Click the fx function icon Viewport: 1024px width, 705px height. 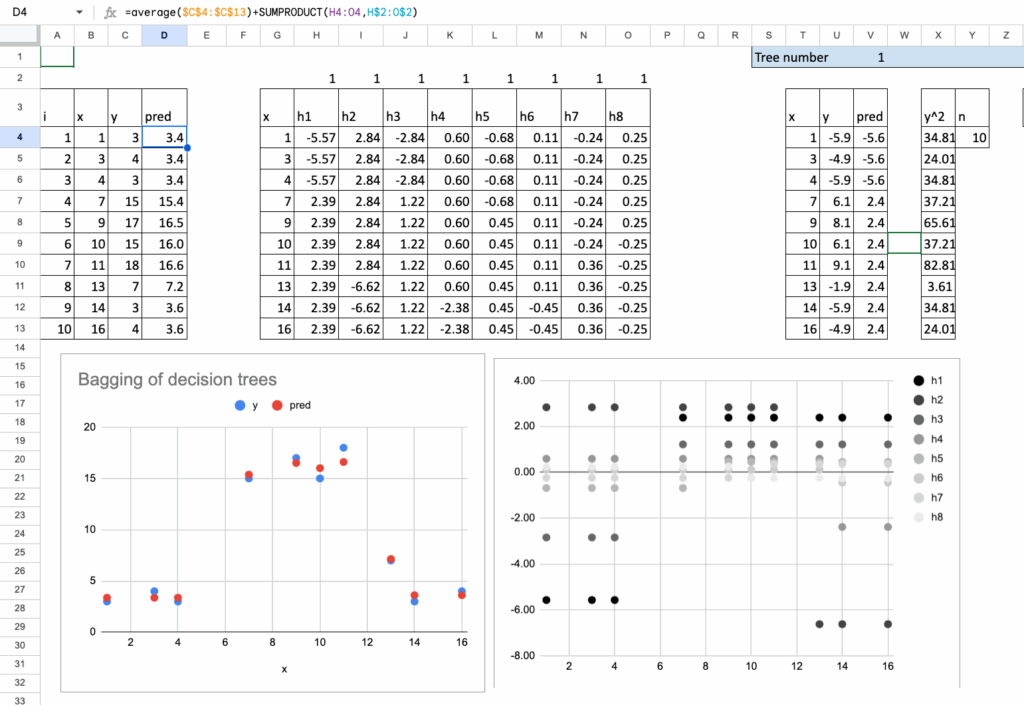point(110,13)
